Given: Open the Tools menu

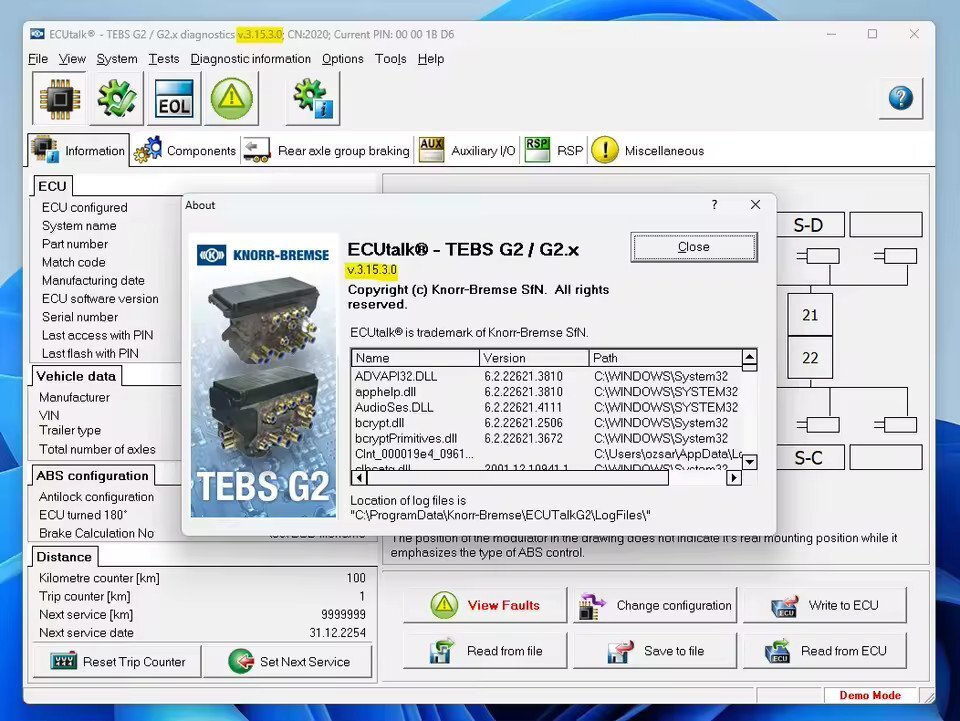Looking at the screenshot, I should pyautogui.click(x=390, y=58).
